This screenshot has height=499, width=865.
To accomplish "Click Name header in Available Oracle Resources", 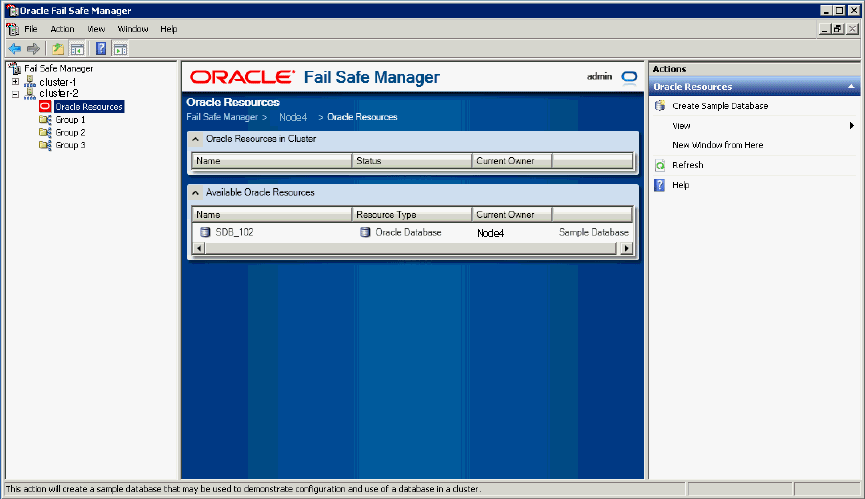I will [x=272, y=214].
